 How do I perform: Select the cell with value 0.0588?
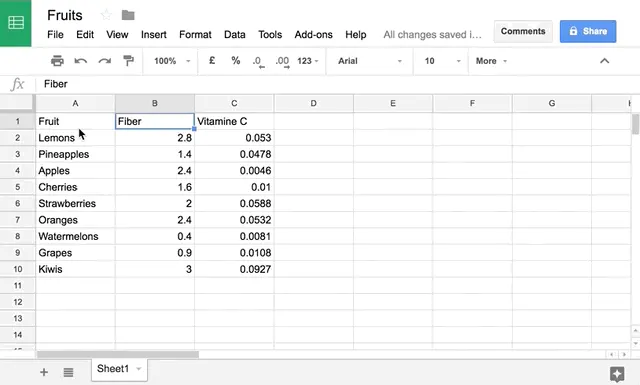tap(234, 203)
